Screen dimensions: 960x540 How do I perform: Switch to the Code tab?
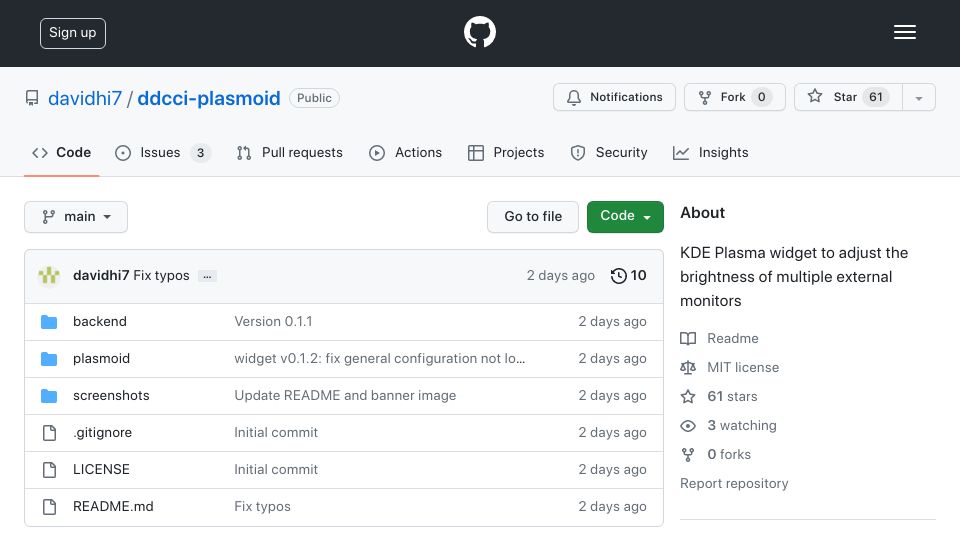pyautogui.click(x=61, y=152)
